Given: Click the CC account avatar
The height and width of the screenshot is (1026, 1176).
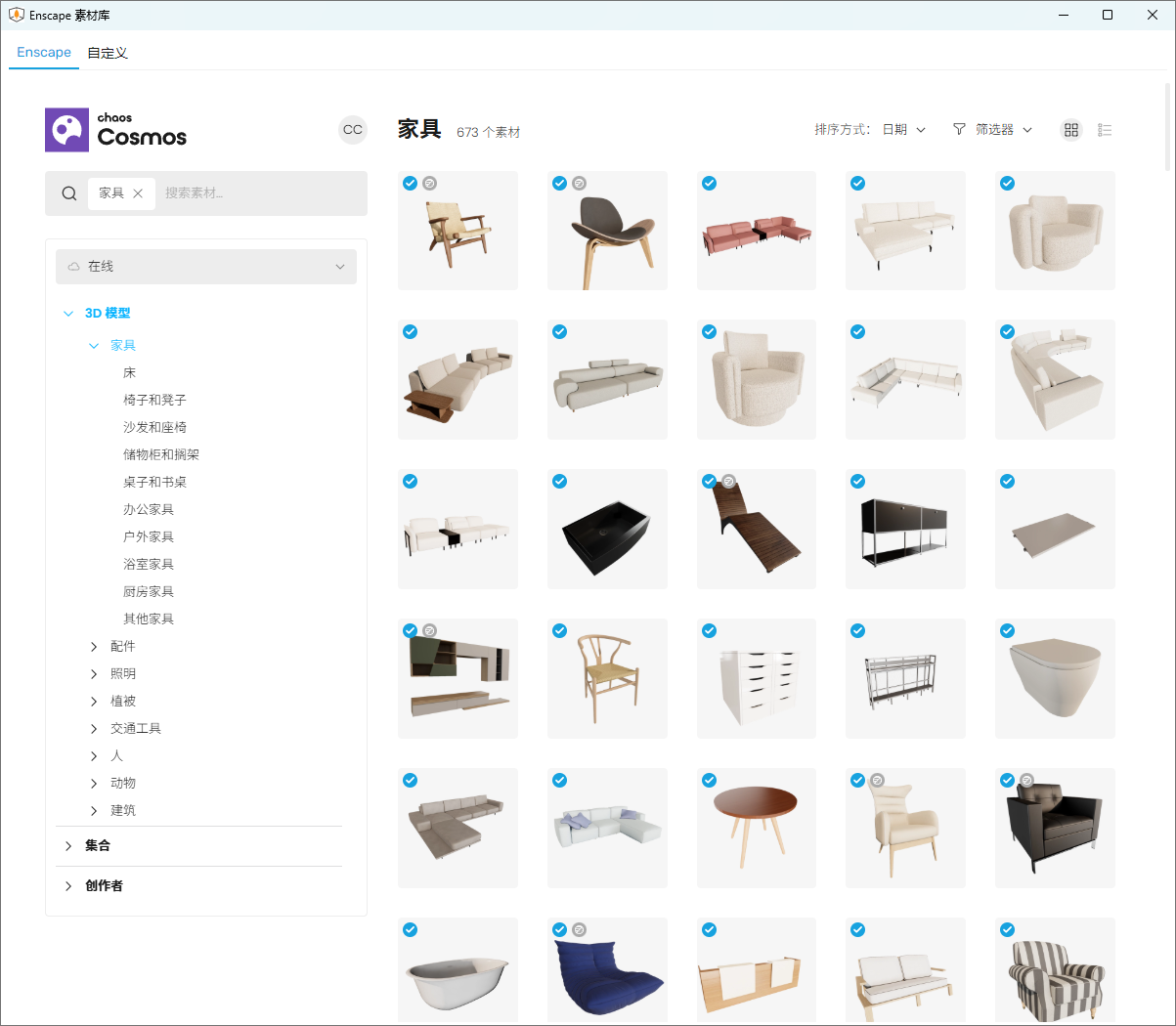Looking at the screenshot, I should 352,130.
